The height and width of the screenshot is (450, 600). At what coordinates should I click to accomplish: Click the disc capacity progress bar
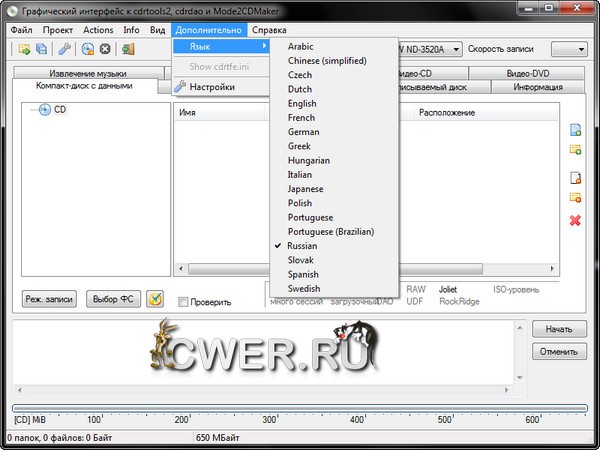click(300, 407)
